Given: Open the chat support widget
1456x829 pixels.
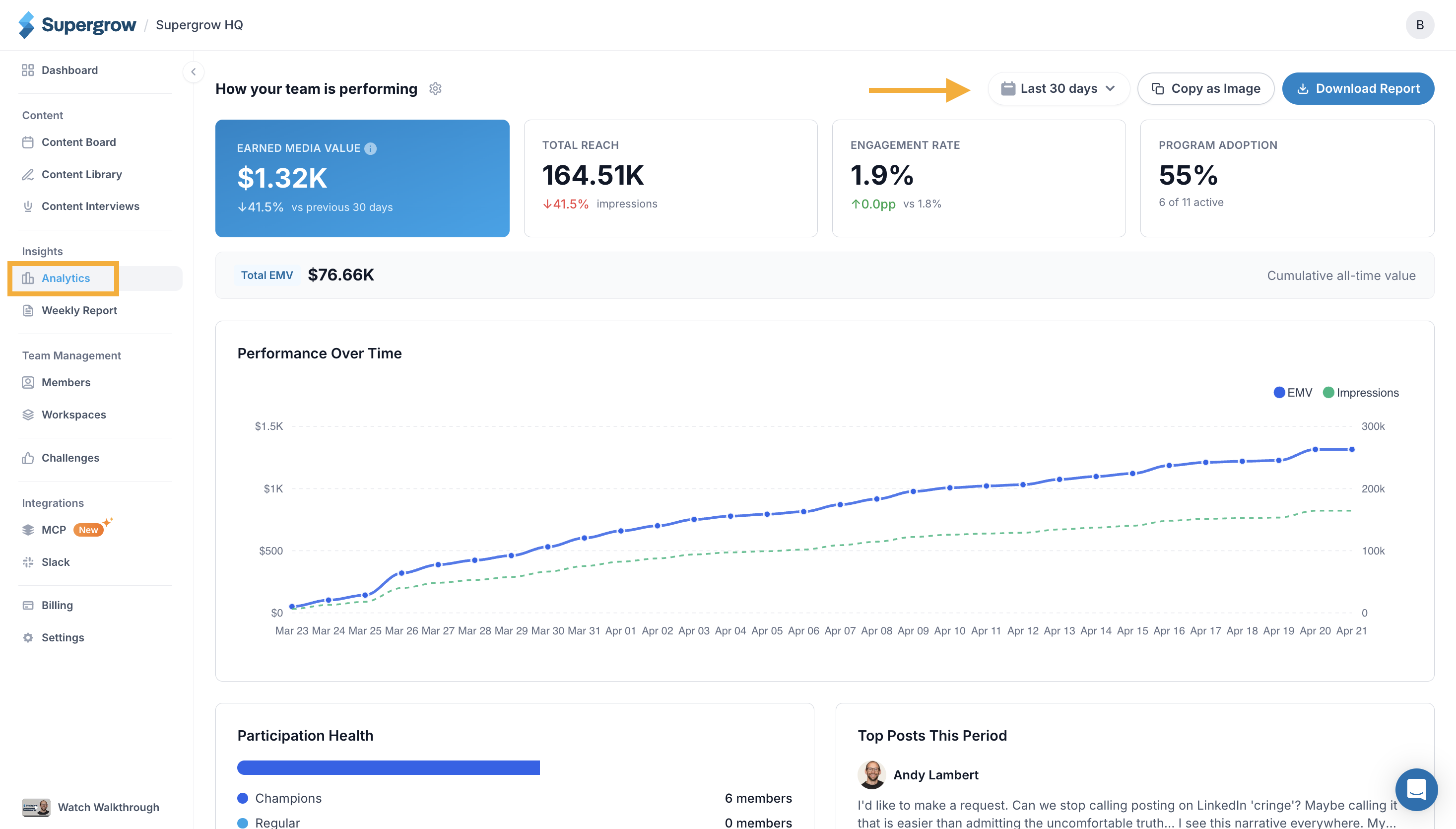Looking at the screenshot, I should (x=1416, y=789).
